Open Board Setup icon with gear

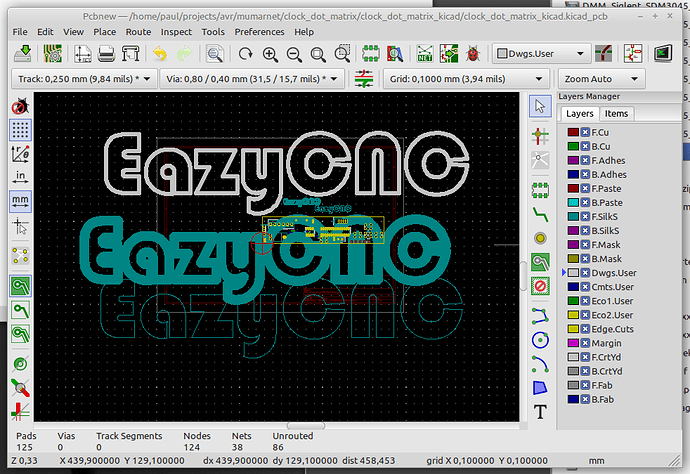53,54
